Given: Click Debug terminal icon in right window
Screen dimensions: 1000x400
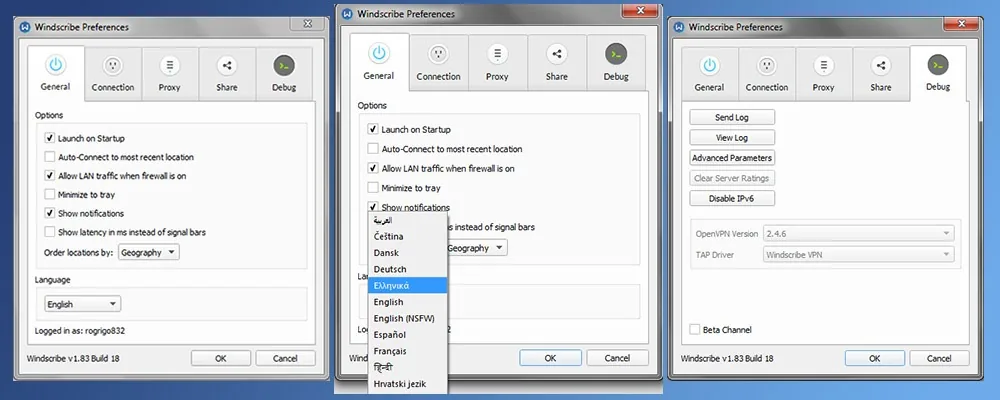Looking at the screenshot, I should click(x=938, y=64).
